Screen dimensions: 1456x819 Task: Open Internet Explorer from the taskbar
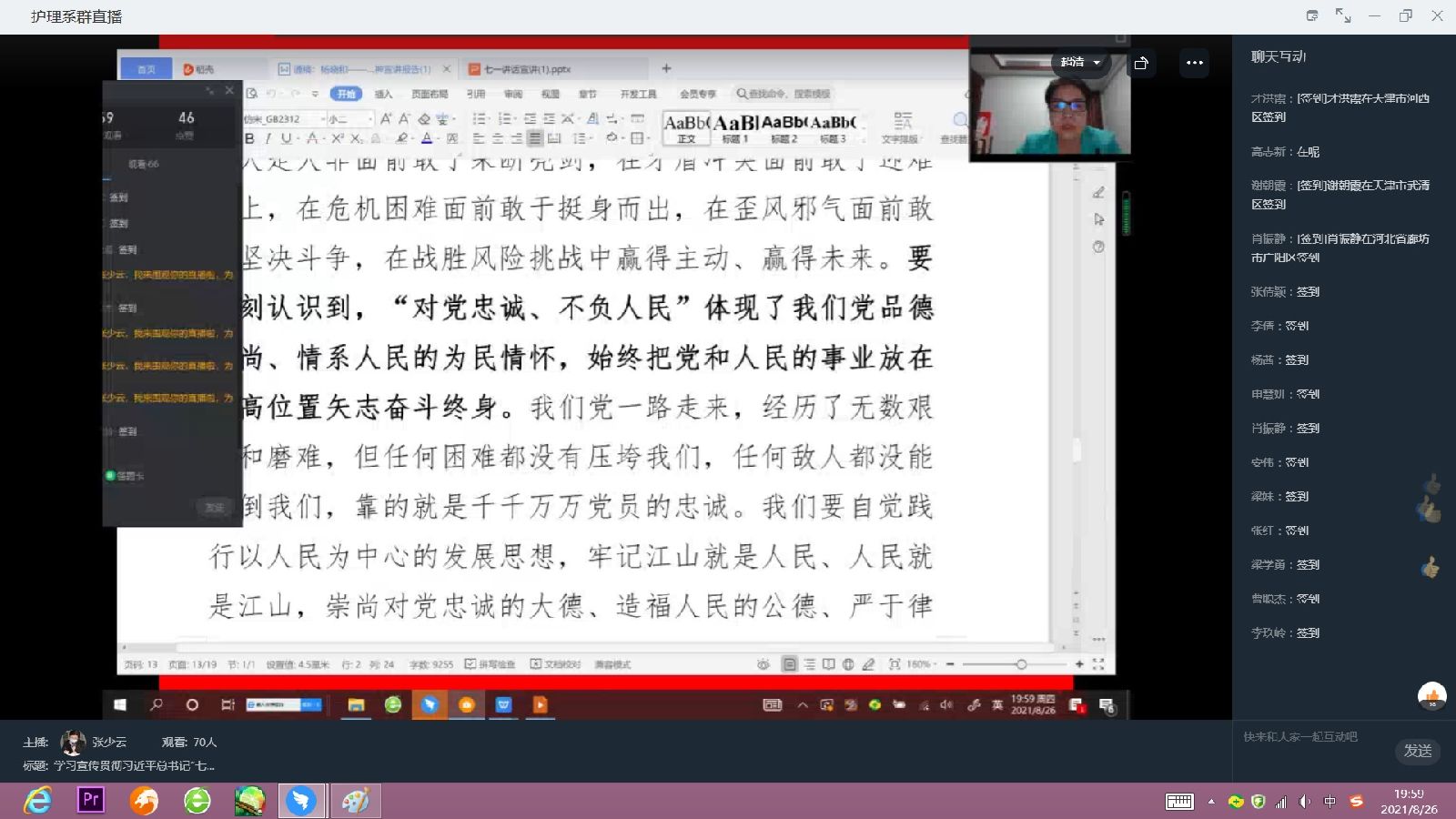[x=37, y=800]
